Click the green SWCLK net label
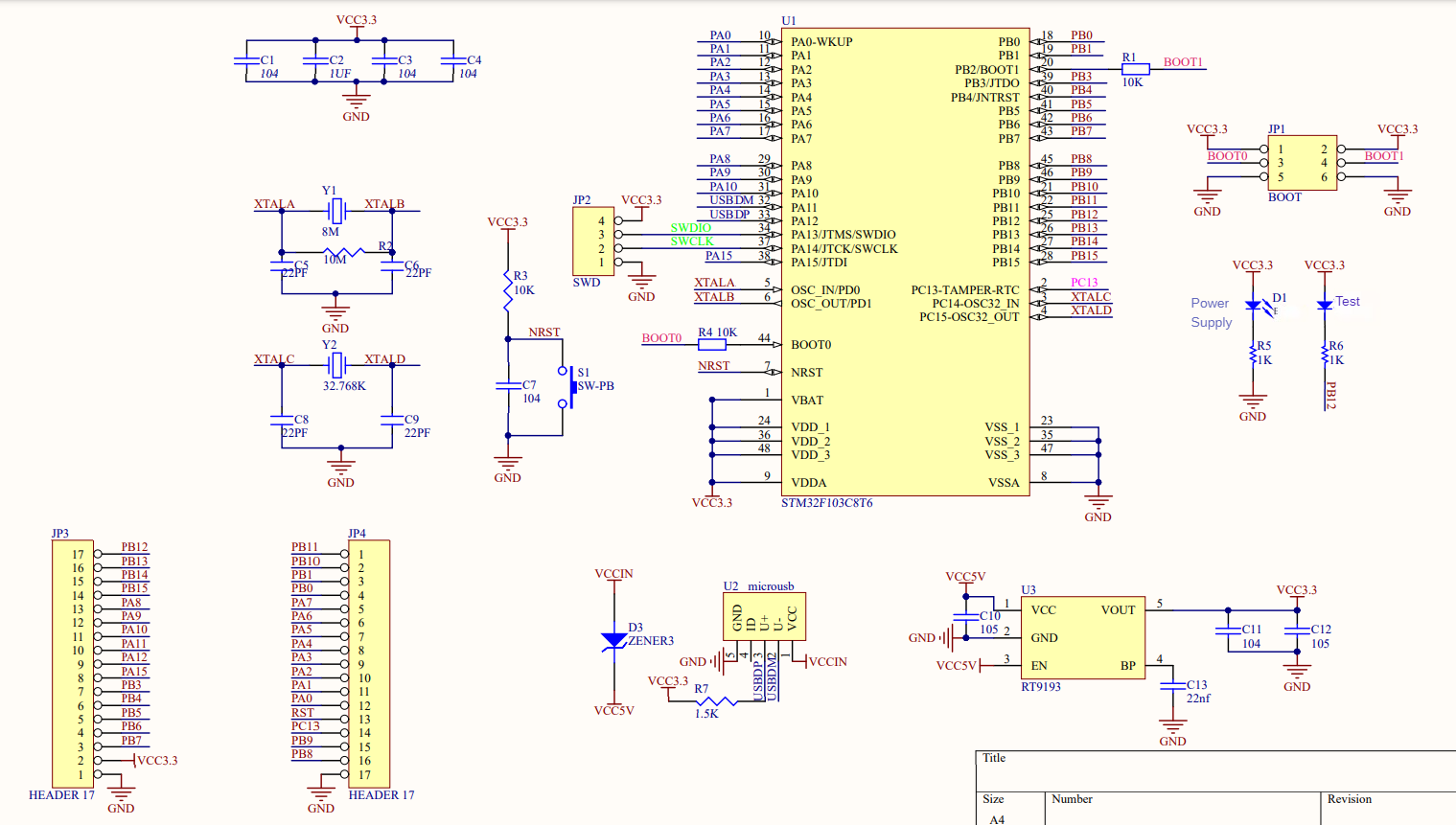This screenshot has height=825, width=1456. pos(692,241)
